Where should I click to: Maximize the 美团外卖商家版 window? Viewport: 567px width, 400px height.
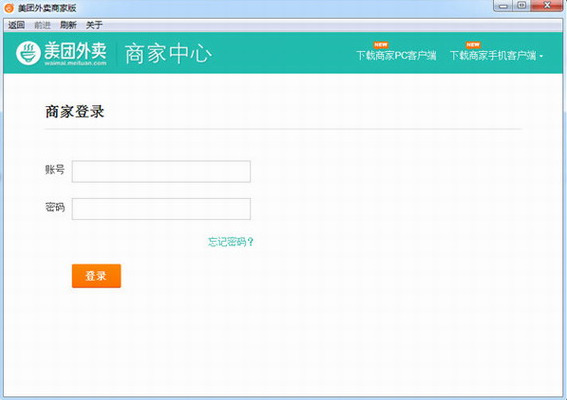tap(521, 6)
